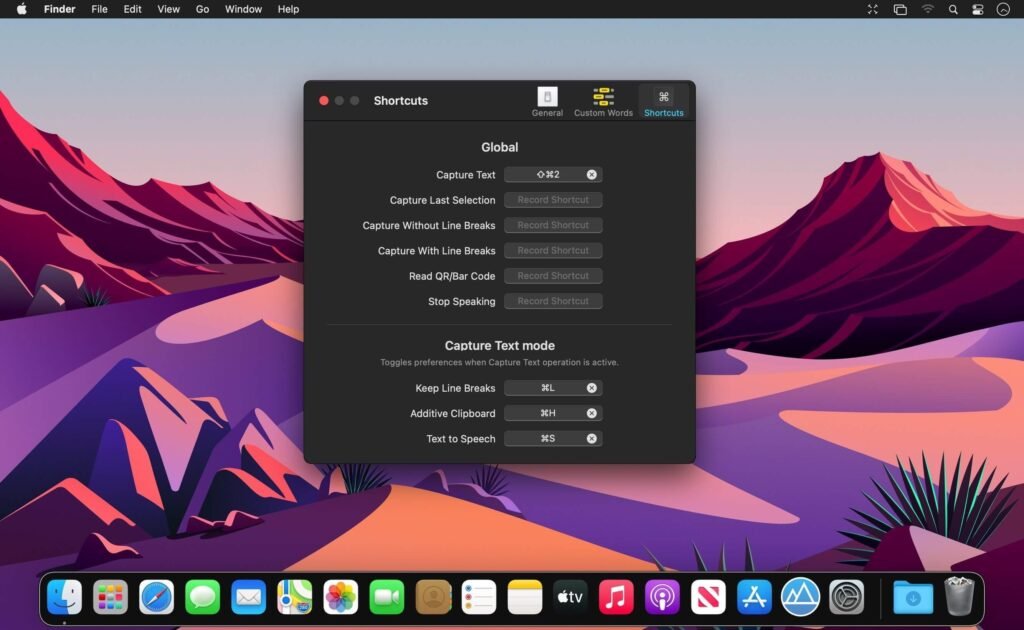Clear the Capture Text shortcut

590,174
